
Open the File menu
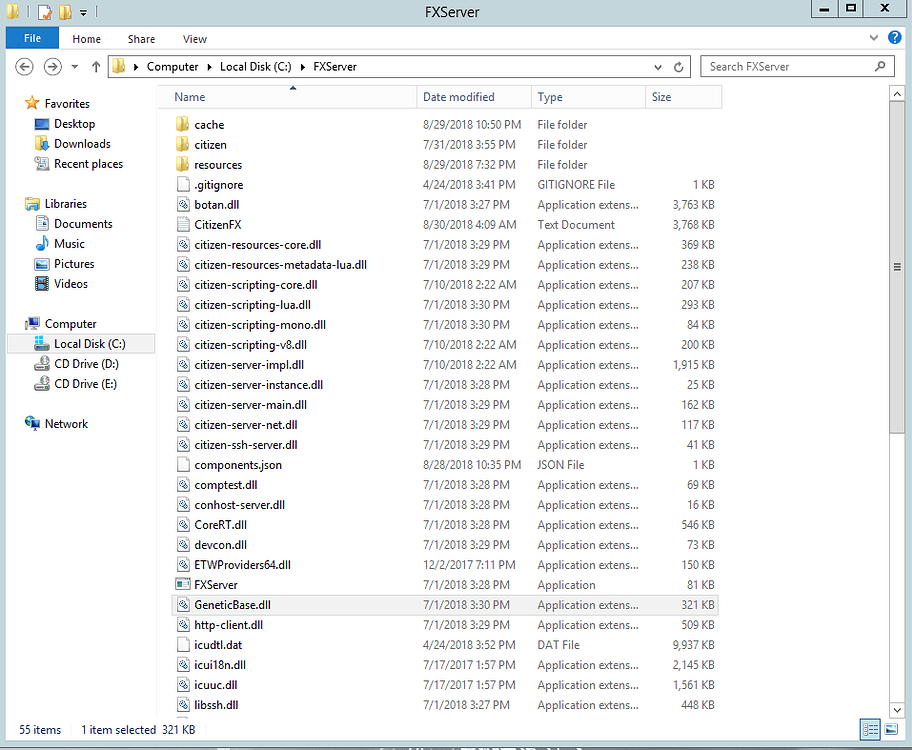point(32,39)
